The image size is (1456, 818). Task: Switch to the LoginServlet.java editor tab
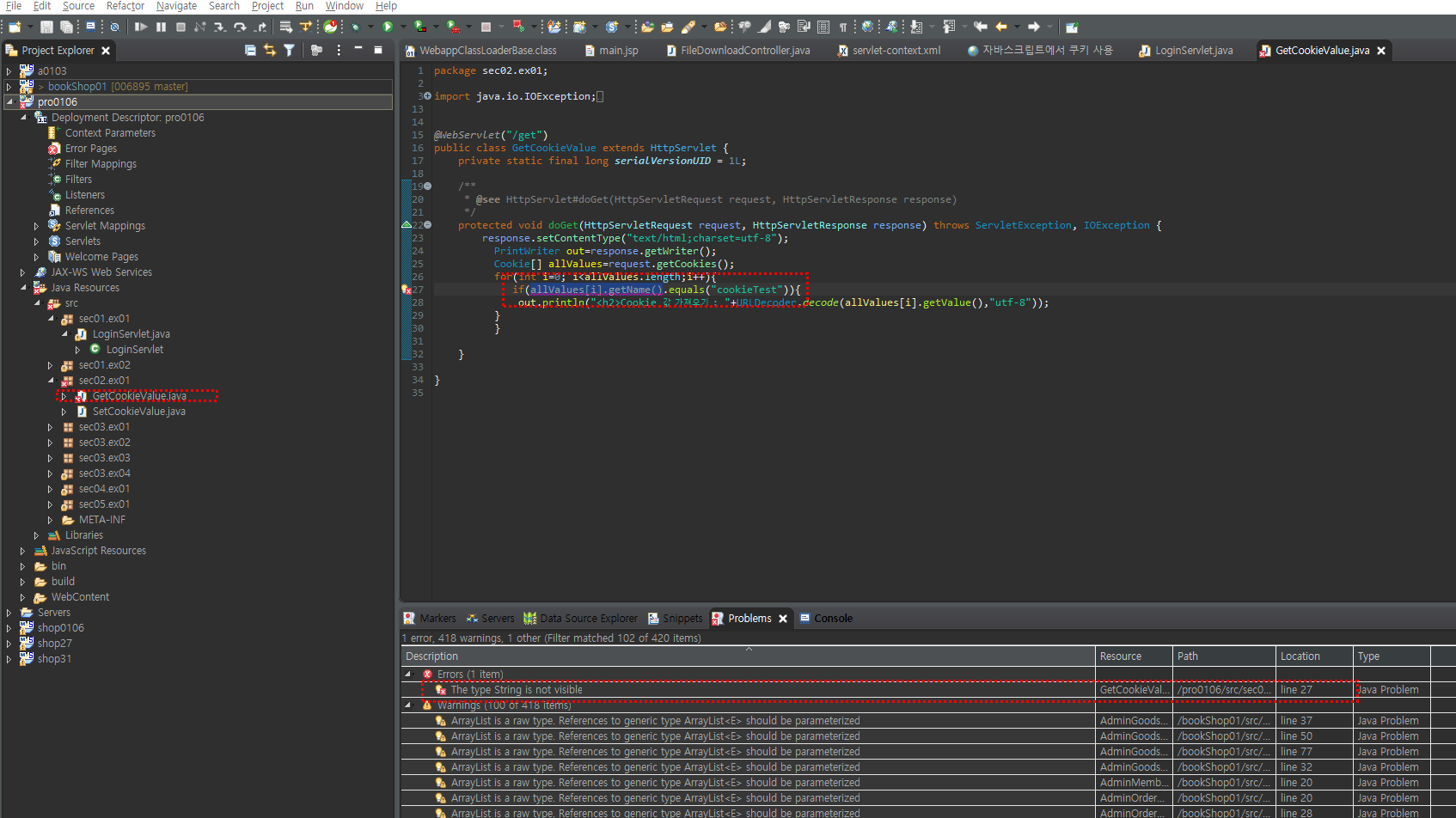tap(1185, 51)
